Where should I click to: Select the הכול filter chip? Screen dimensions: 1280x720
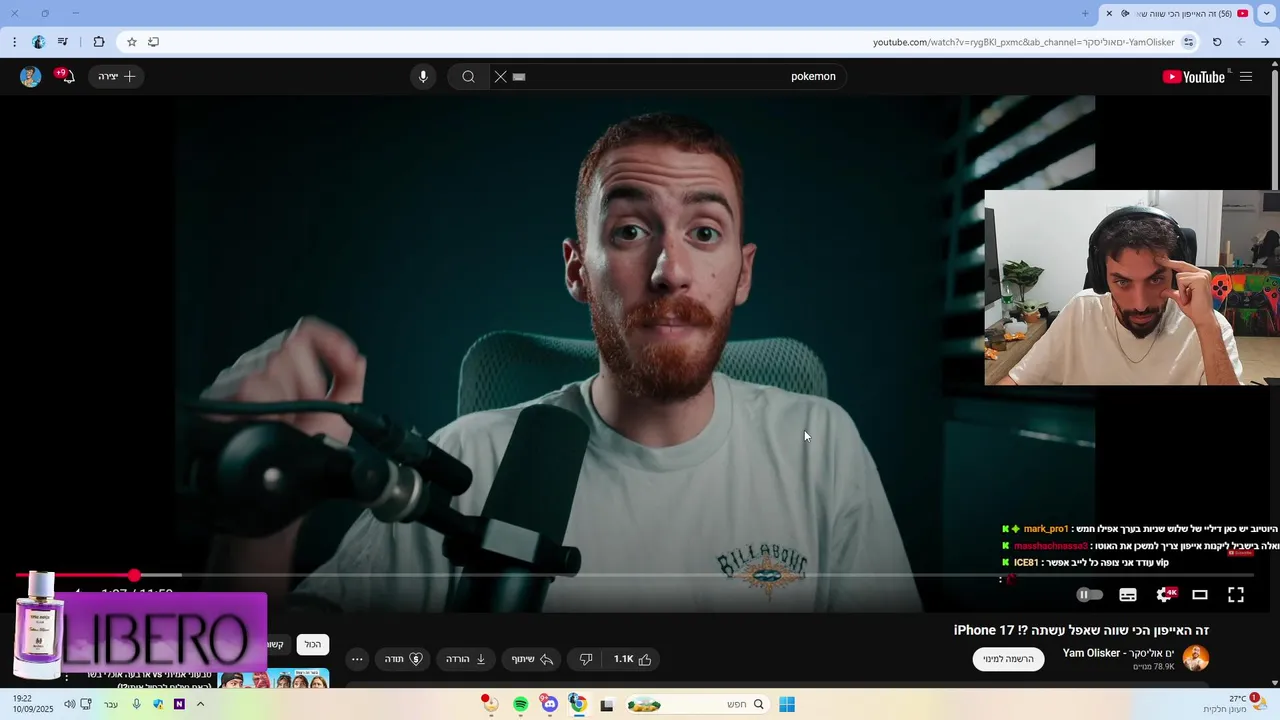pos(313,645)
